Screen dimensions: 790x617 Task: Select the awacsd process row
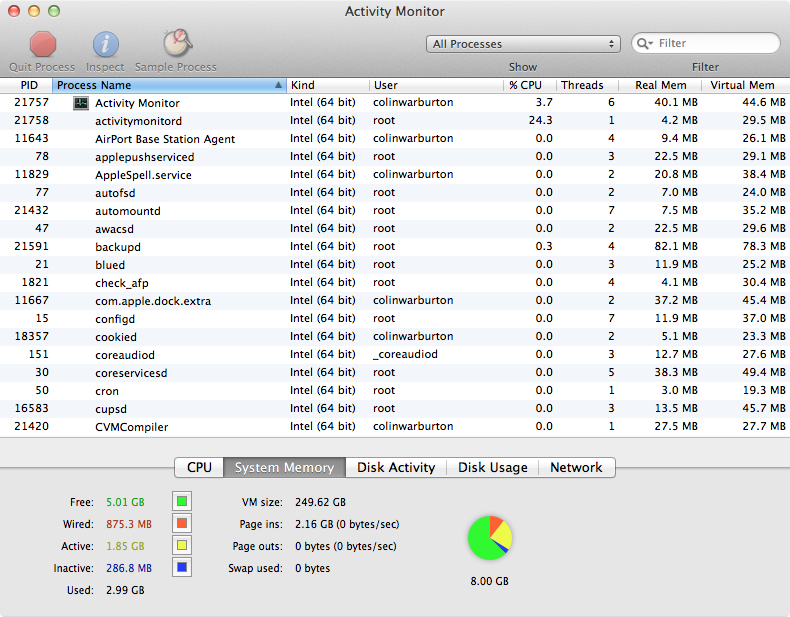tap(395, 229)
